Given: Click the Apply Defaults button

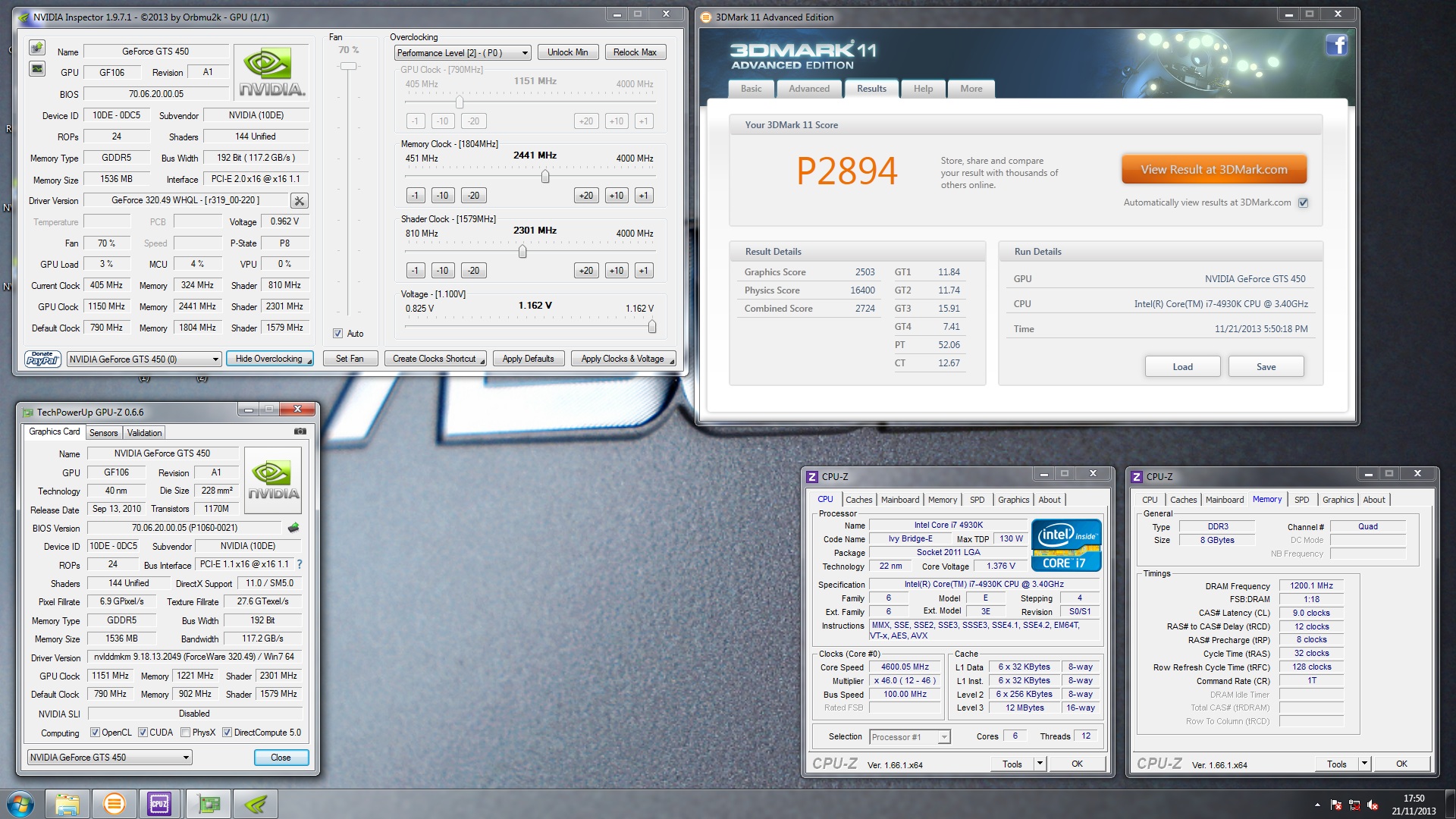Looking at the screenshot, I should (529, 359).
